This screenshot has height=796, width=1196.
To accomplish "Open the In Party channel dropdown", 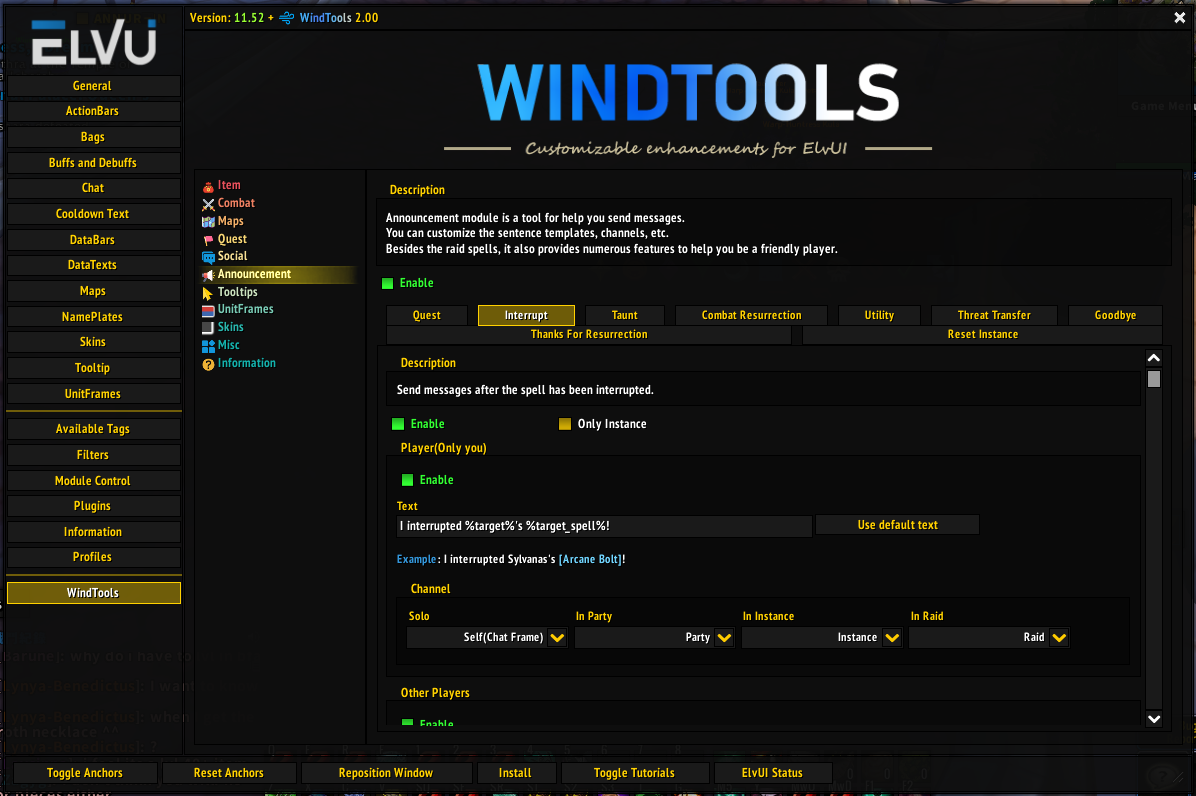I will [724, 638].
